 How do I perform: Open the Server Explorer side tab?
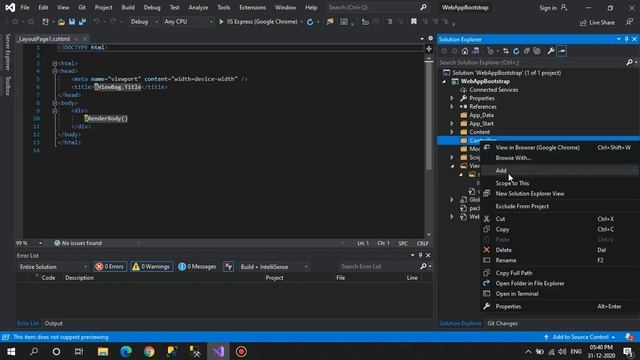(x=7, y=52)
